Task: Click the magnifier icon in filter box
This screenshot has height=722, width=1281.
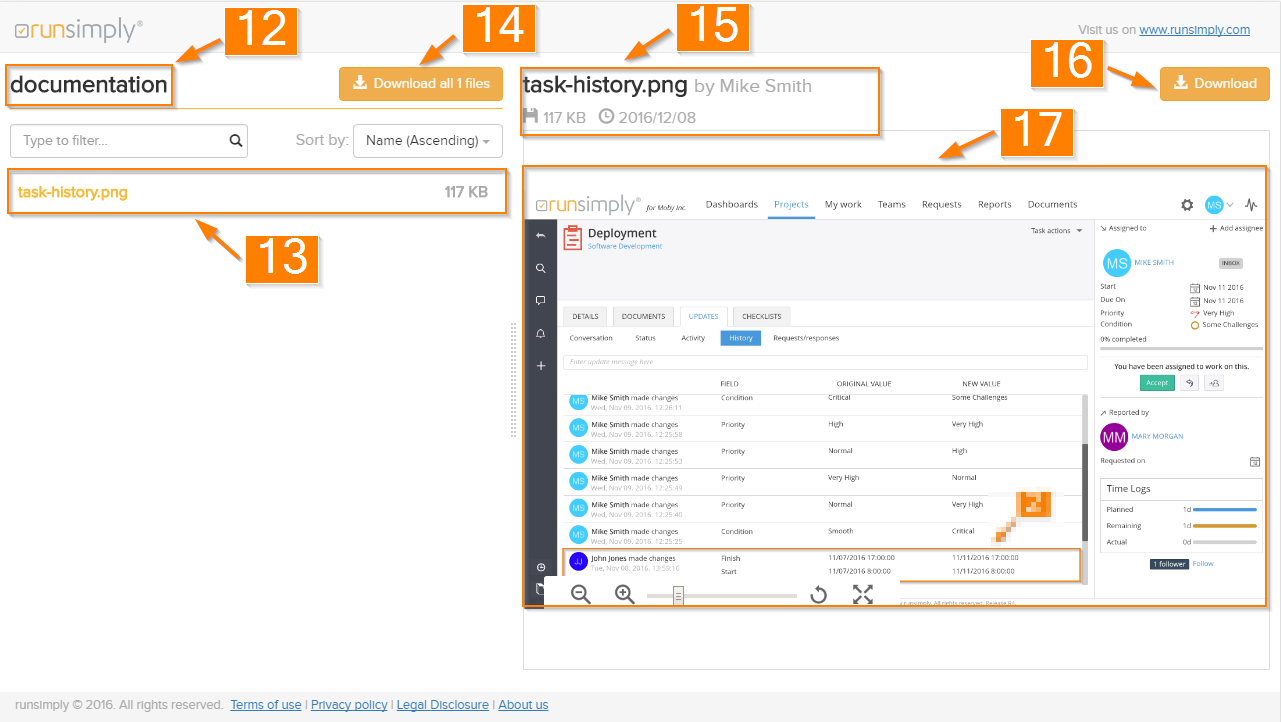Action: pyautogui.click(x=236, y=141)
